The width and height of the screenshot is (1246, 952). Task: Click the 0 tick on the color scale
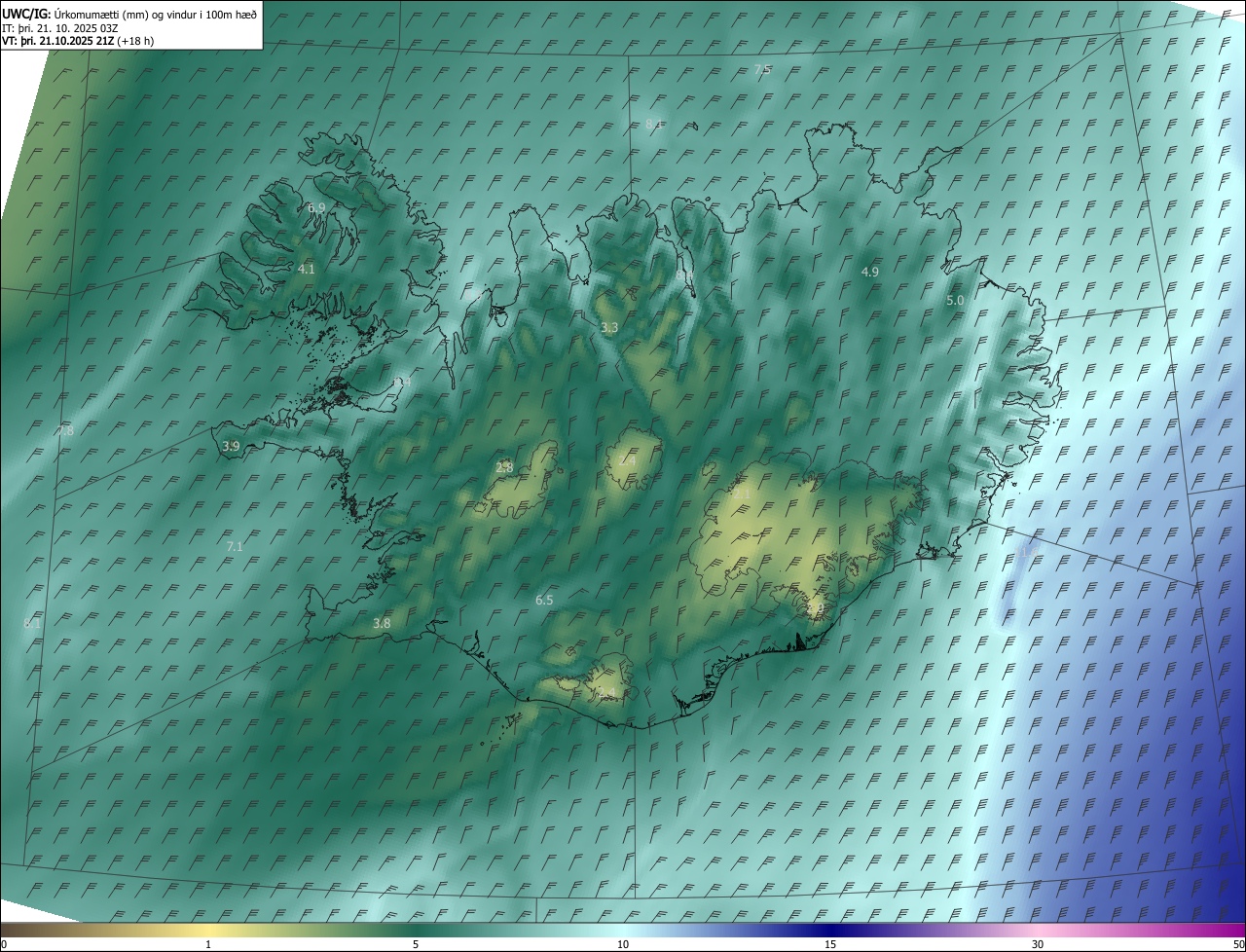4,945
